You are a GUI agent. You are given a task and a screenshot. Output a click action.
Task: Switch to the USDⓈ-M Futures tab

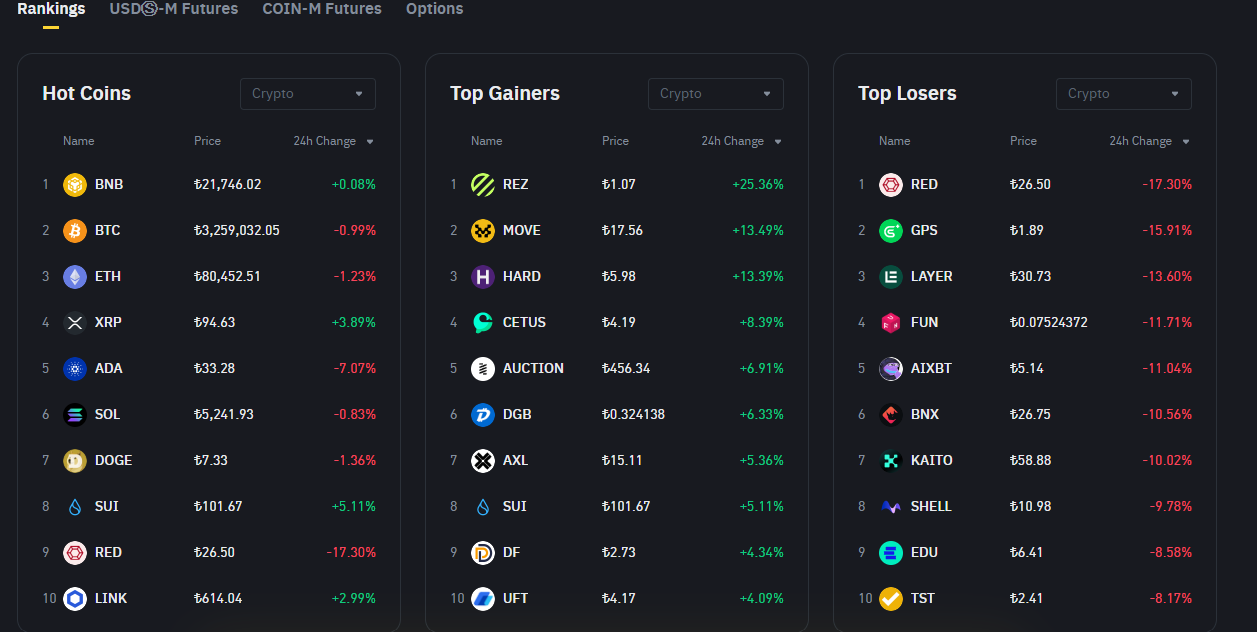(174, 9)
